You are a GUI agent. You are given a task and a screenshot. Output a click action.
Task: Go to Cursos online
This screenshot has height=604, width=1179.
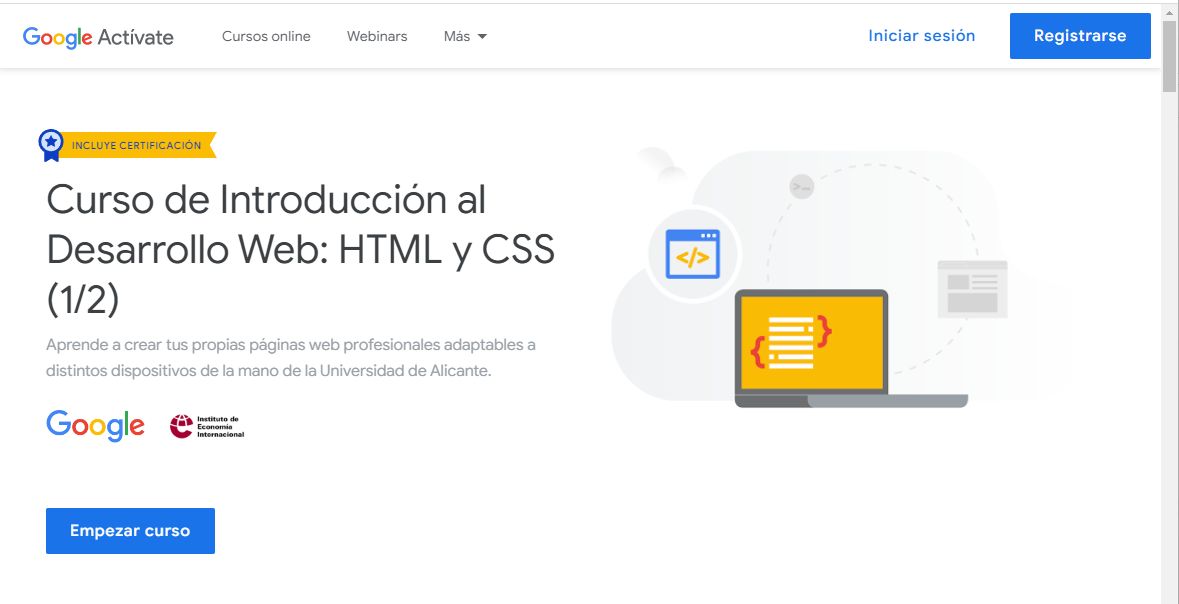point(266,36)
